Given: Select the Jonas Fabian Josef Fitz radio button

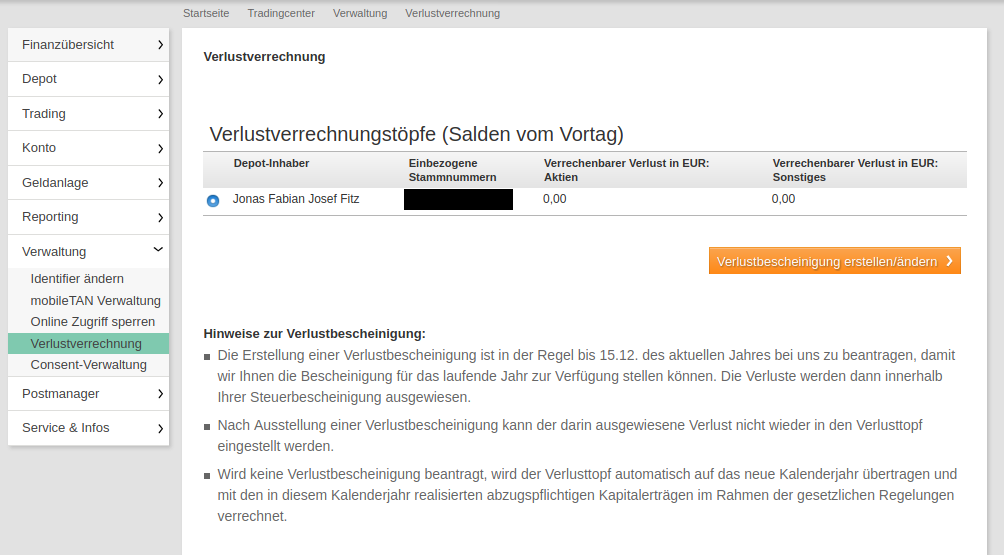Looking at the screenshot, I should [x=212, y=201].
